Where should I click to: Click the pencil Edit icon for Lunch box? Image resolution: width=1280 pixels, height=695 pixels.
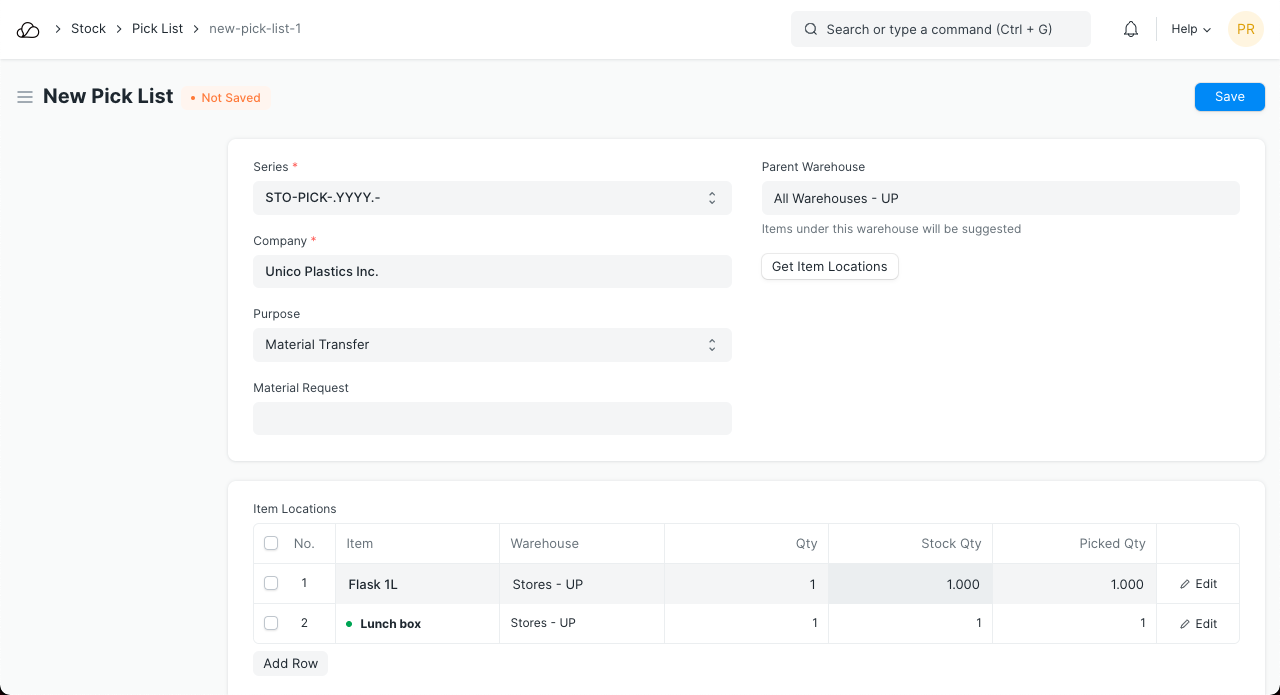click(1186, 624)
